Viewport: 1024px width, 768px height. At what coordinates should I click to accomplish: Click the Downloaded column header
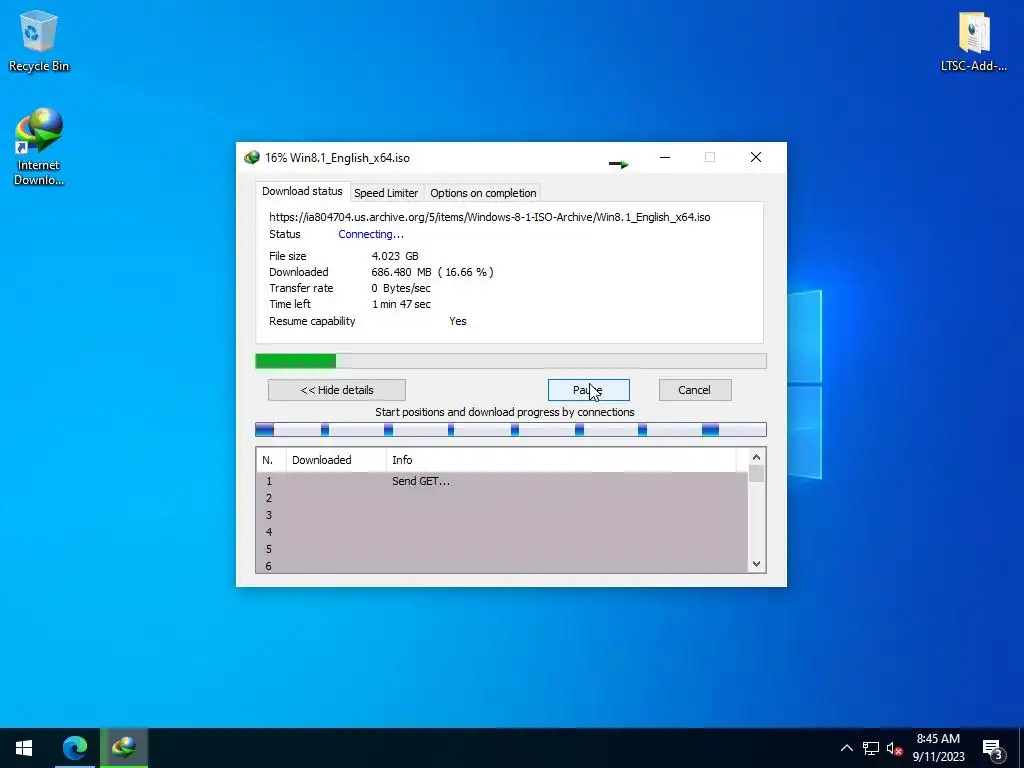pyautogui.click(x=336, y=460)
